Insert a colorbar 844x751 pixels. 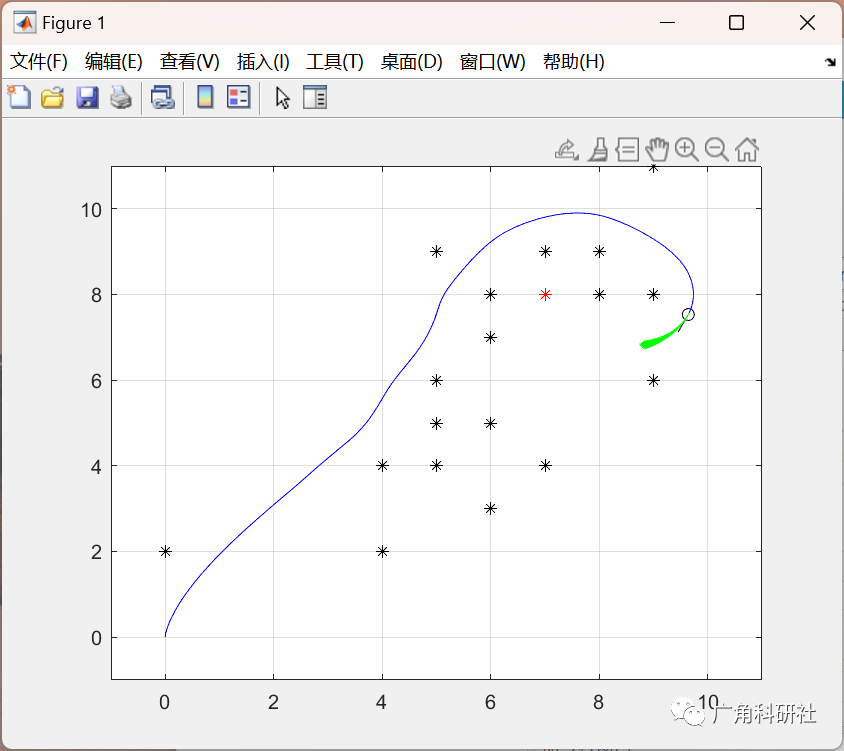coord(205,97)
